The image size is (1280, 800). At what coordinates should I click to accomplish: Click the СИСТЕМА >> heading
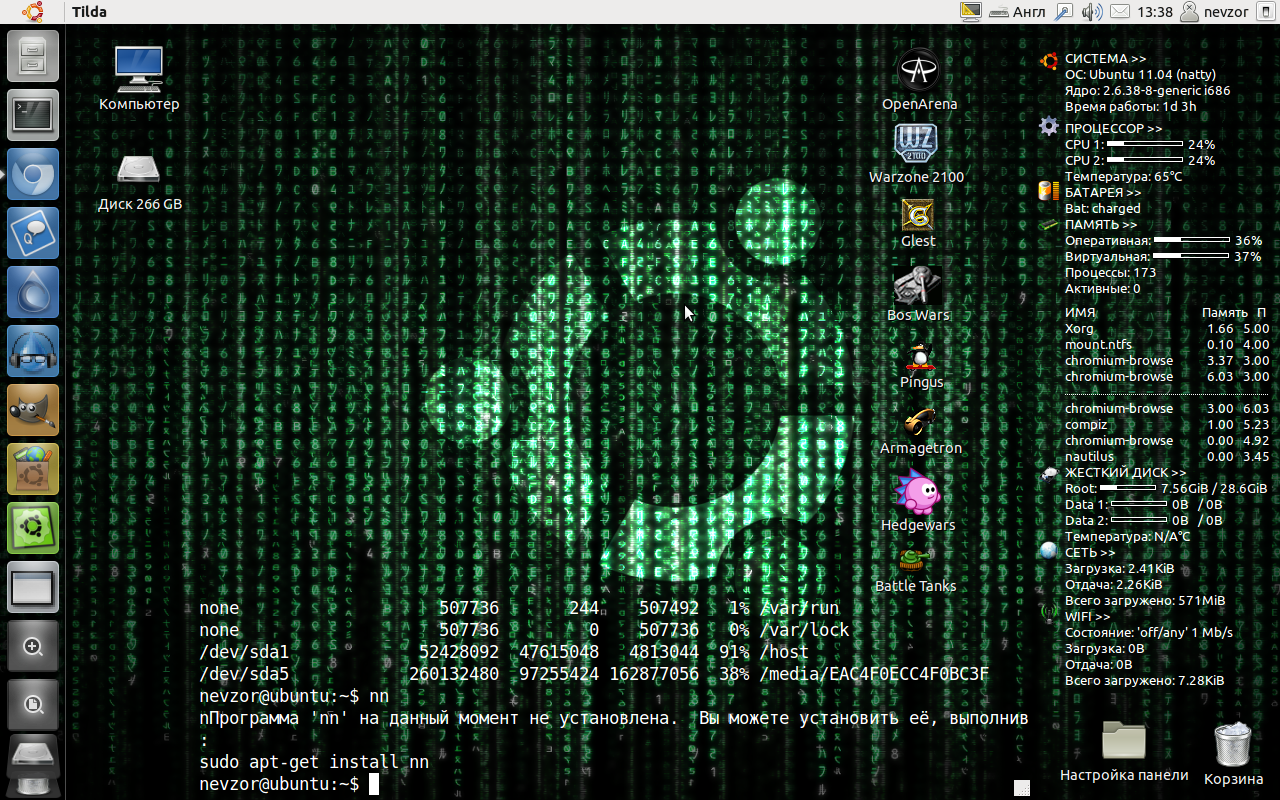[x=1105, y=59]
